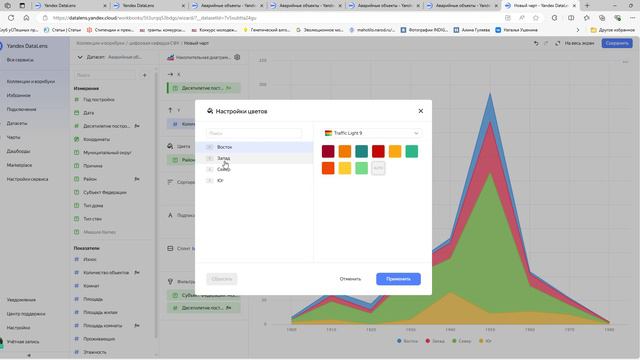
Task: Open the chart in full screen (На весь экран)
Action: coord(574,43)
